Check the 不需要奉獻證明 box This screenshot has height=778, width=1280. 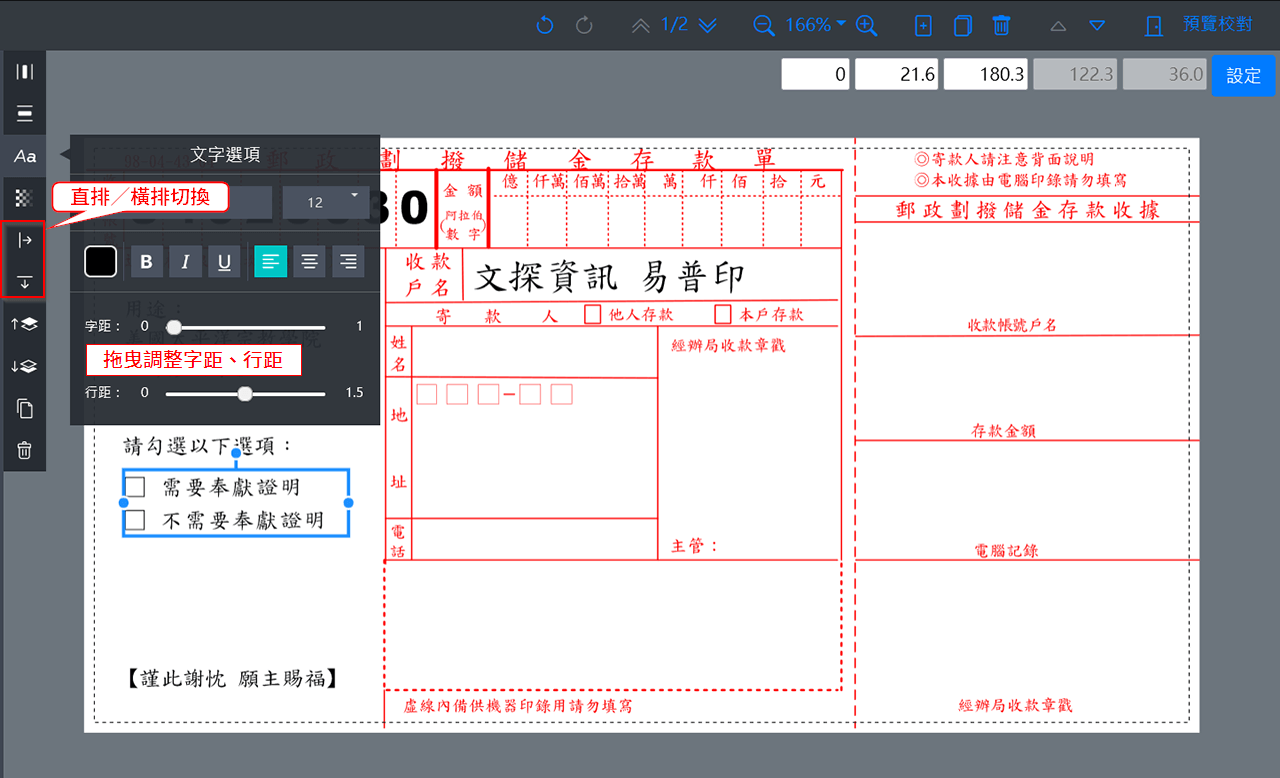pyautogui.click(x=135, y=520)
